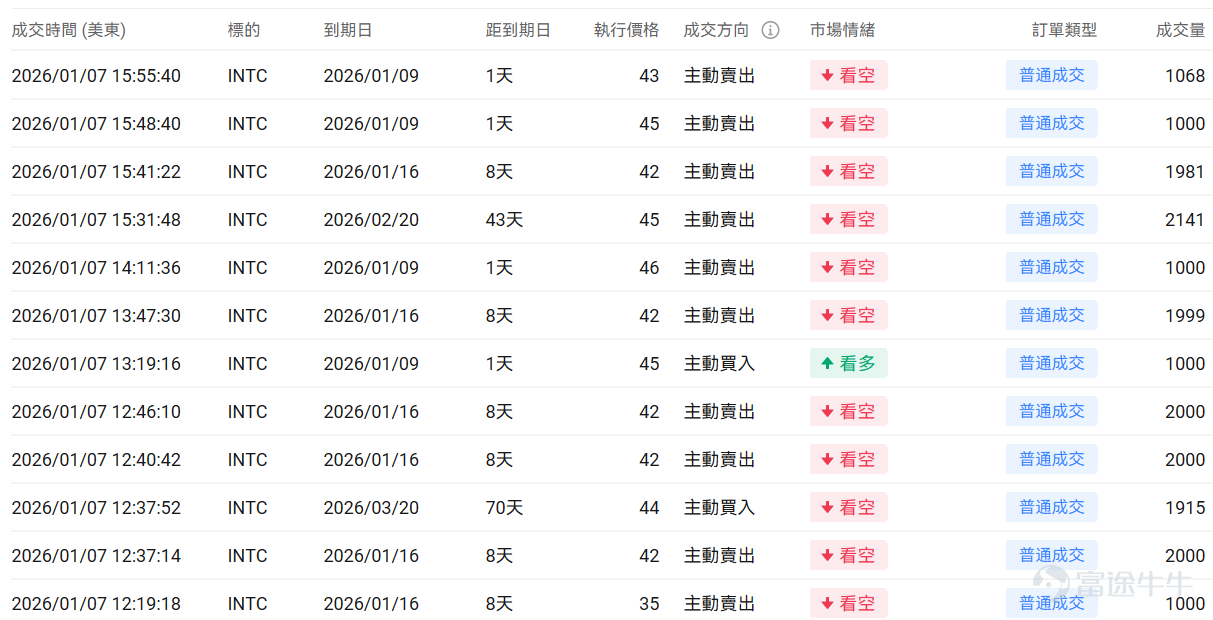
Task: Click 普通成交 tag in the 15:31:48 row
Action: [x=1052, y=219]
